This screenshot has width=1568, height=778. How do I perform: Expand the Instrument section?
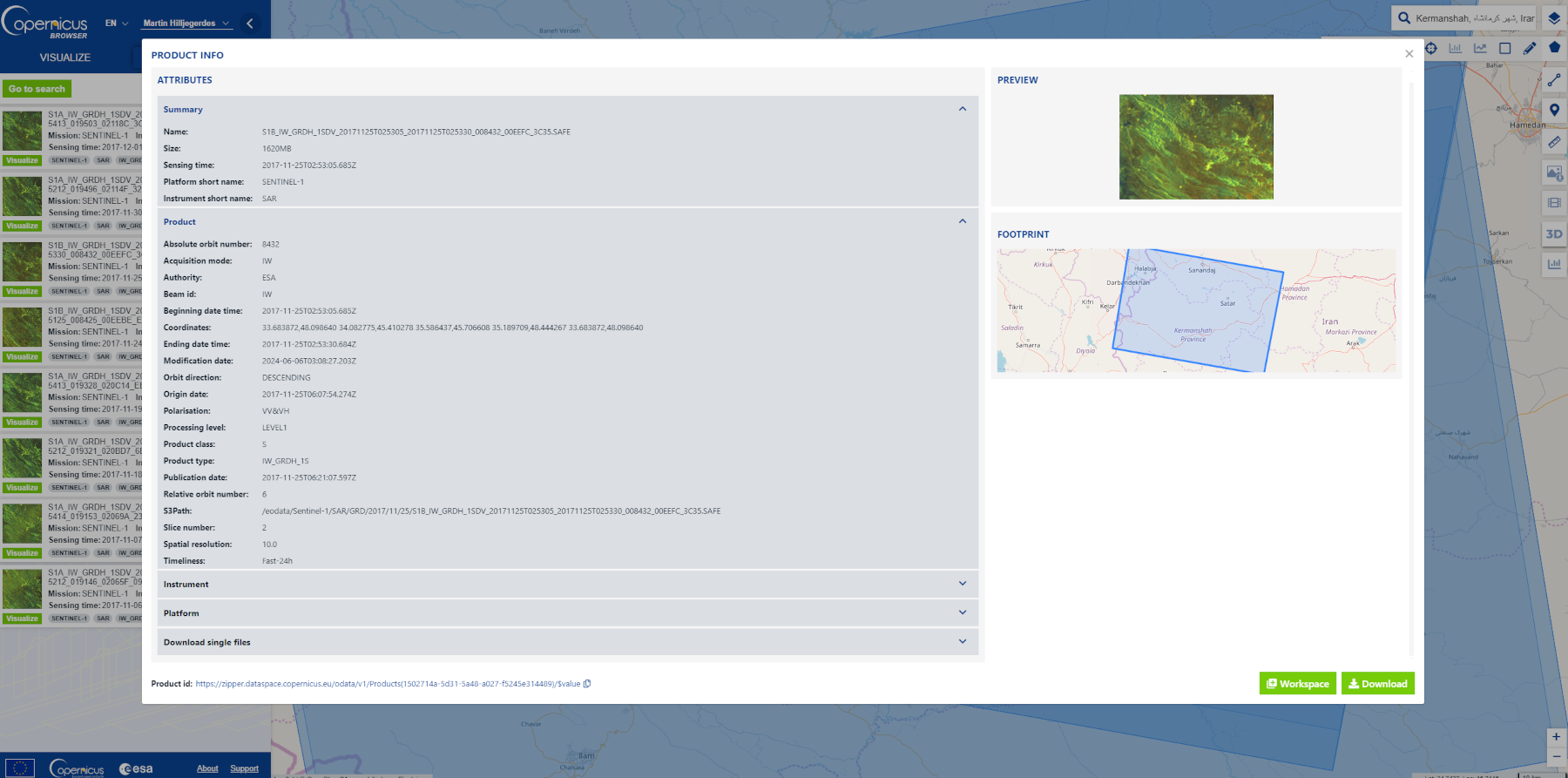963,584
